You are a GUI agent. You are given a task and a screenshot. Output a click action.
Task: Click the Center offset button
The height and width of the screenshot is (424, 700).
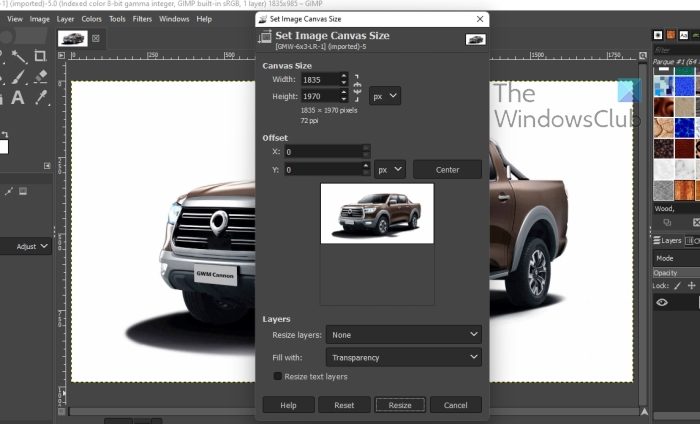pos(447,170)
